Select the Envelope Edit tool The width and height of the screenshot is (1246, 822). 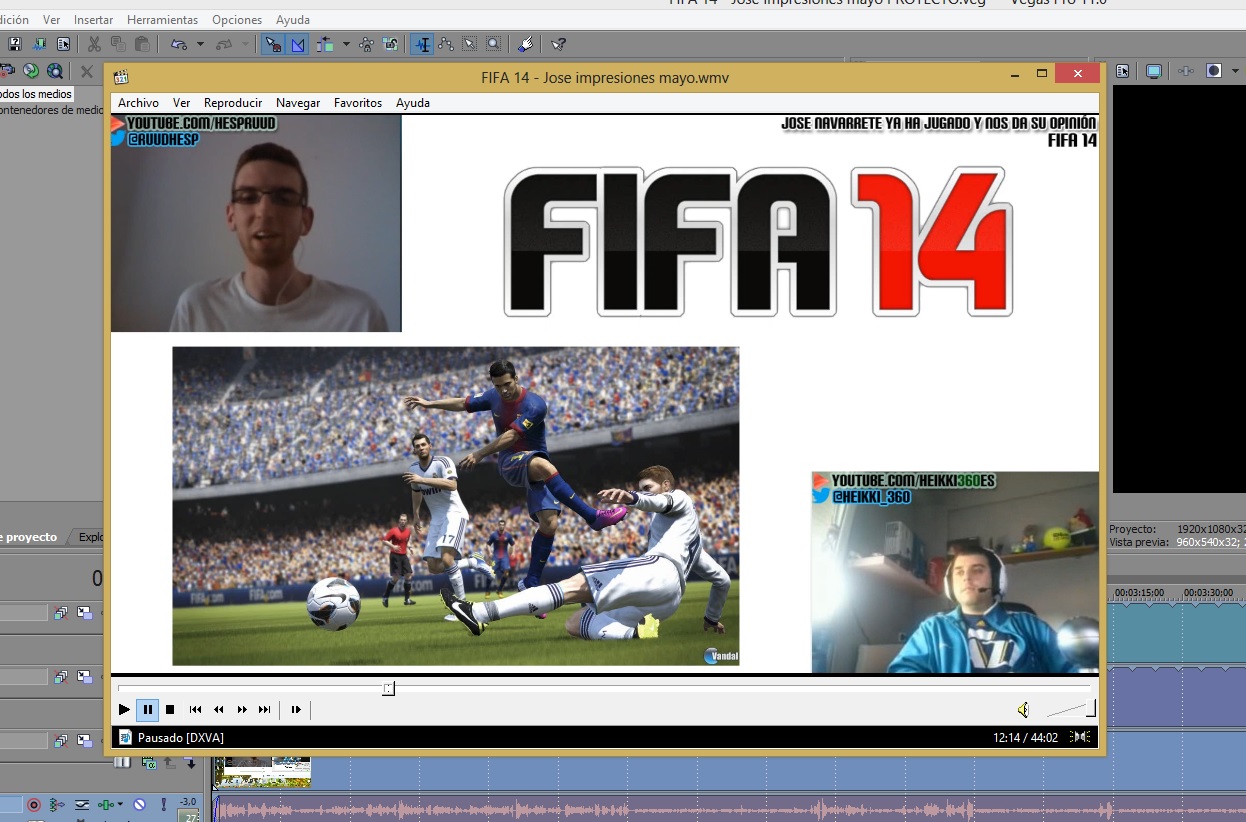click(x=446, y=44)
